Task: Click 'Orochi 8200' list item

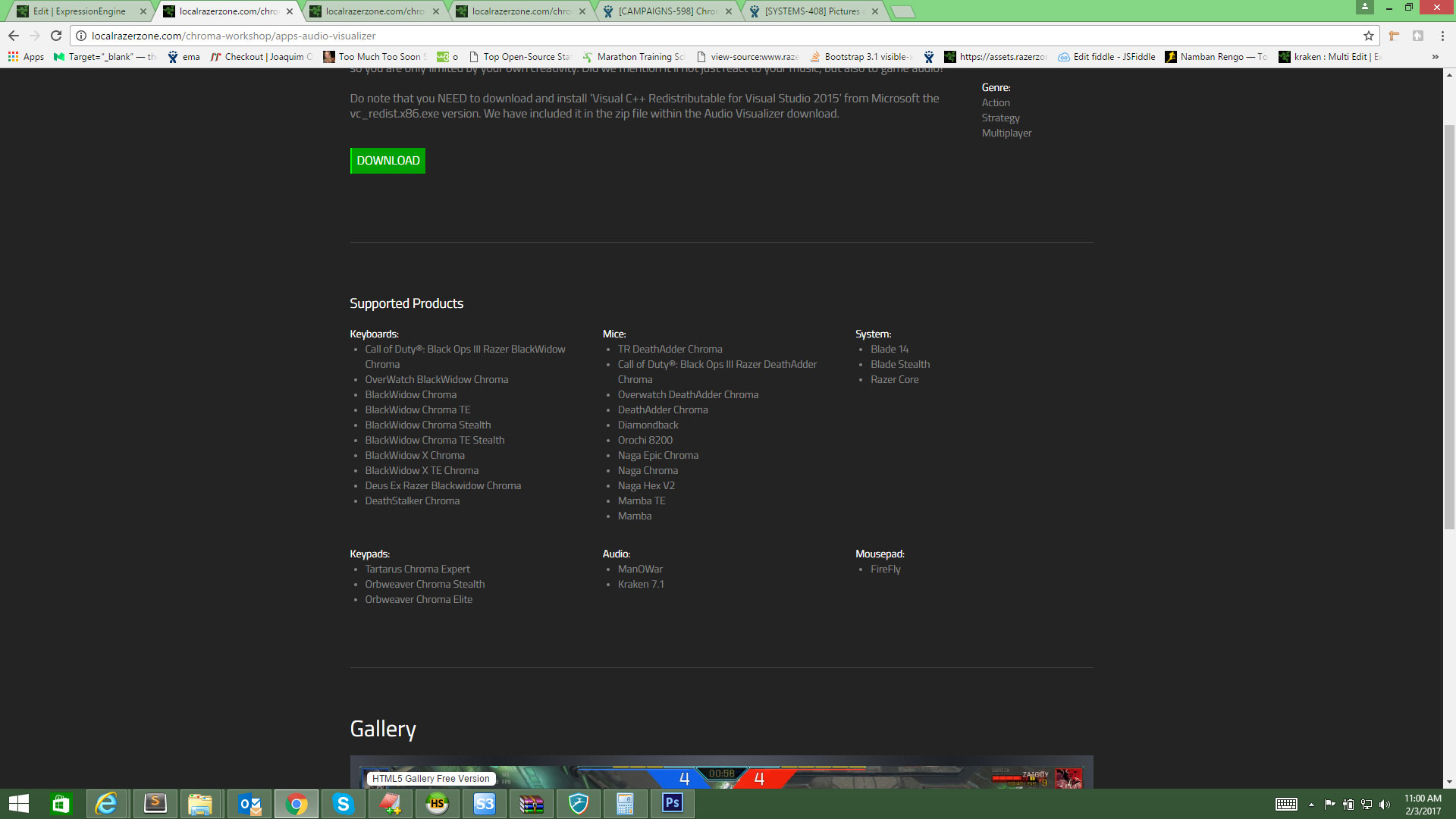Action: click(x=645, y=440)
